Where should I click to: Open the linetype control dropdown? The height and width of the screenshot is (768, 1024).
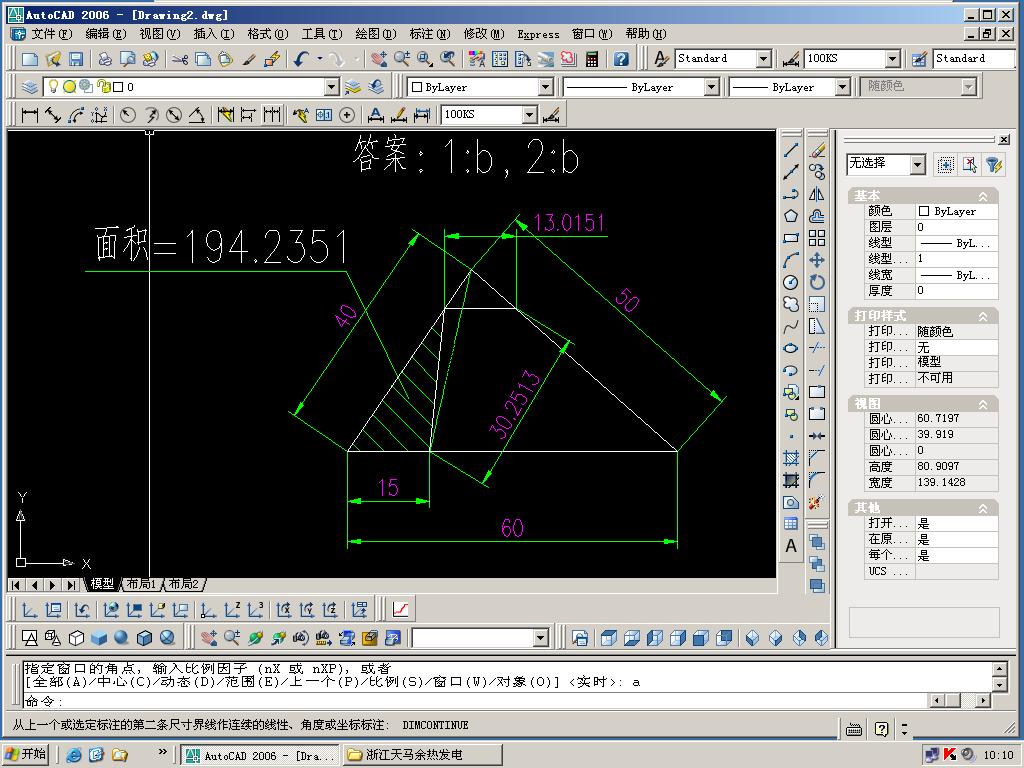tap(712, 87)
